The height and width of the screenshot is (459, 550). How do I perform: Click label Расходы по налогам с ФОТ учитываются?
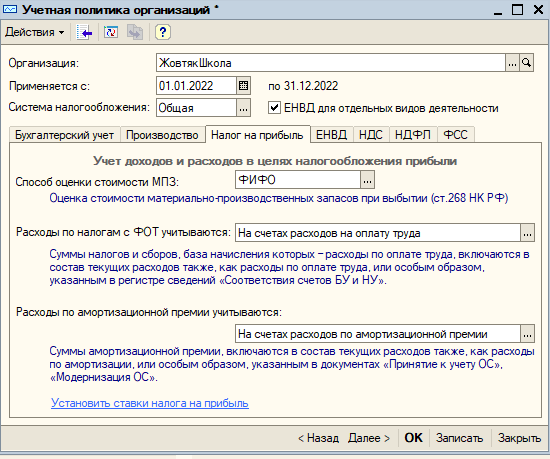(123, 232)
